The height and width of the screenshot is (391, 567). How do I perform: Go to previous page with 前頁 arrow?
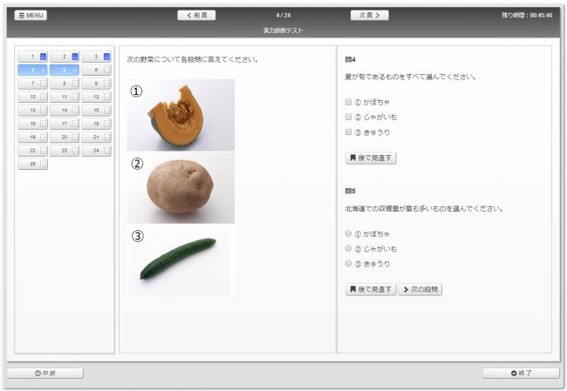[x=196, y=15]
